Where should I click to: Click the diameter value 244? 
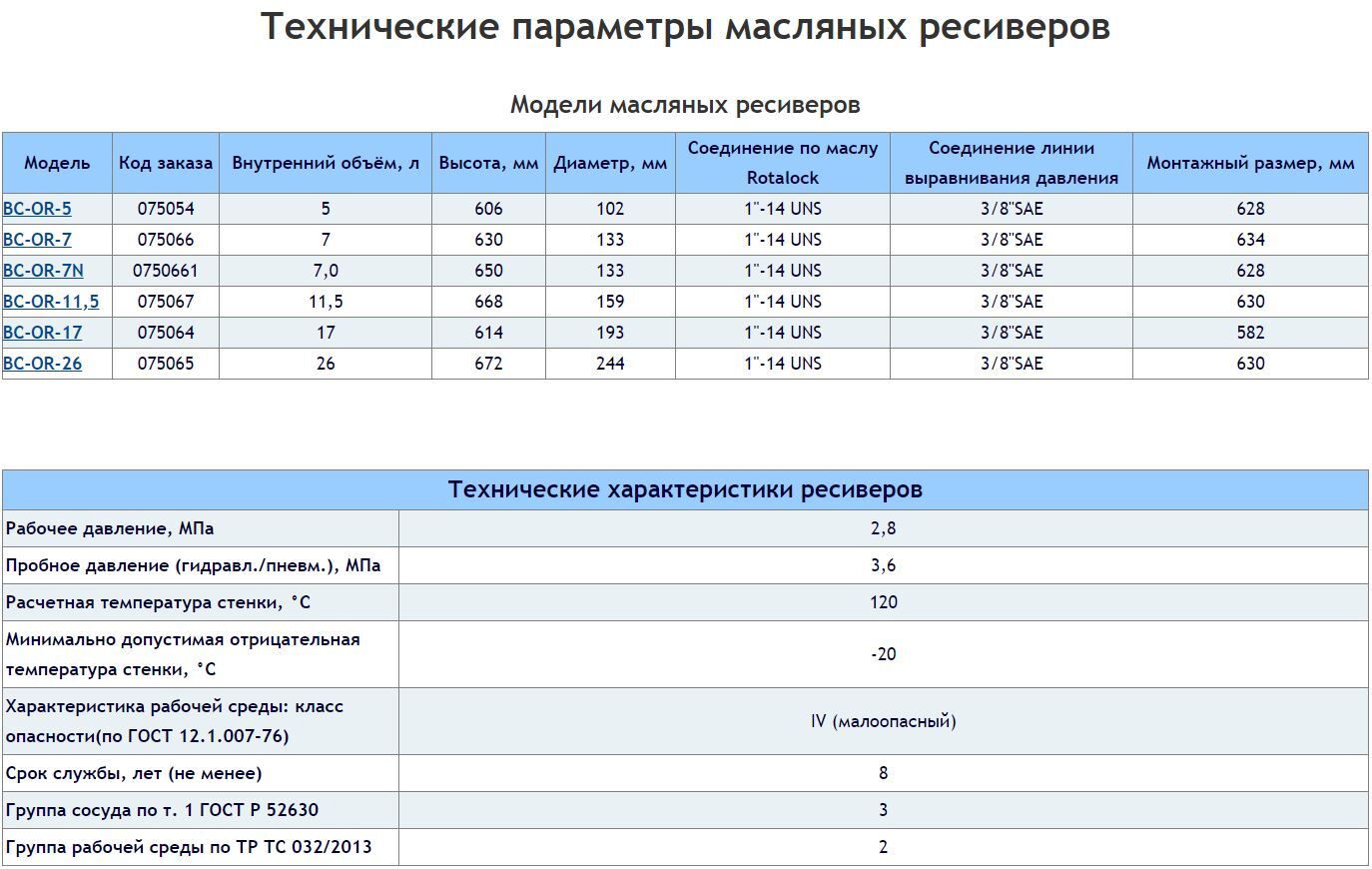click(610, 364)
